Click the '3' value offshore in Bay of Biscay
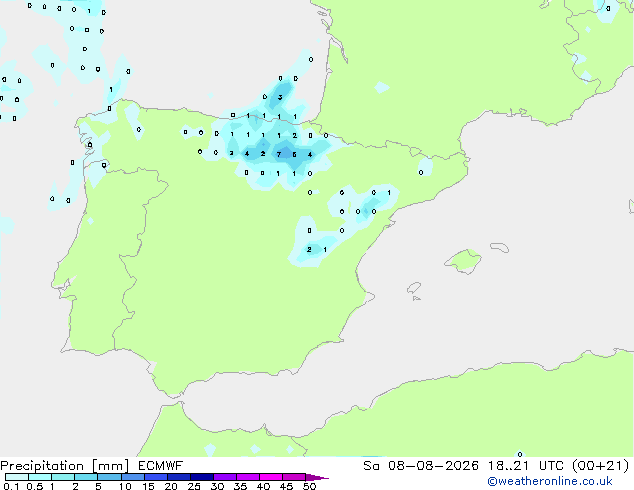Viewport: 634px width, 490px height. pyautogui.click(x=280, y=97)
